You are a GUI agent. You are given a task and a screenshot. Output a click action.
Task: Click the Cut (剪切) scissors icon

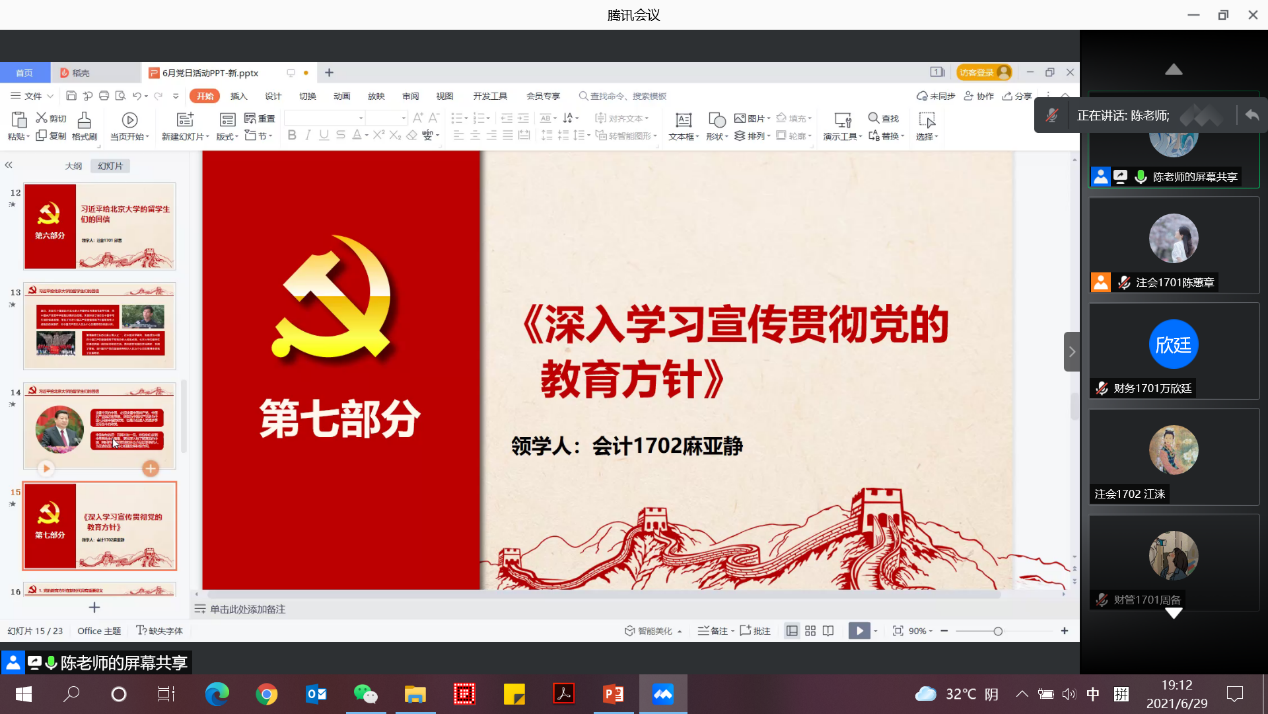click(43, 118)
